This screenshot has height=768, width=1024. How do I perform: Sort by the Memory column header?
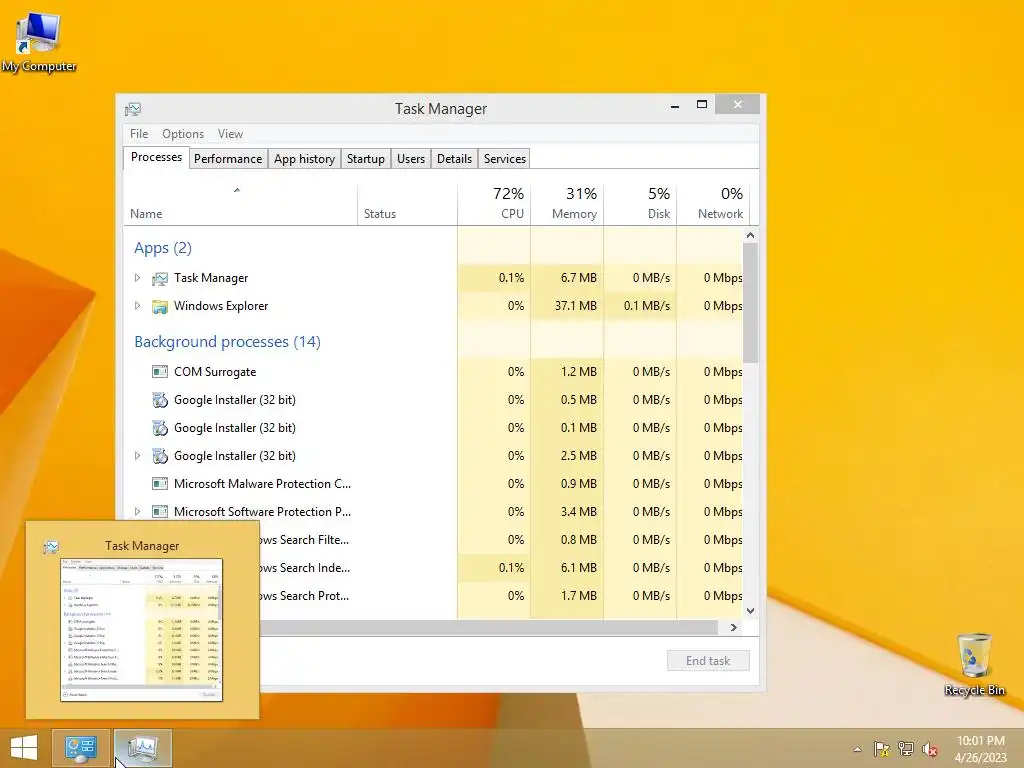tap(568, 205)
